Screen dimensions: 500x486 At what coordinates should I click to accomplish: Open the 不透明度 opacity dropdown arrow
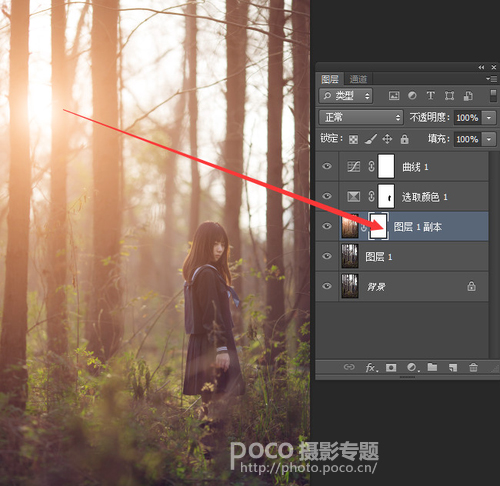[489, 118]
